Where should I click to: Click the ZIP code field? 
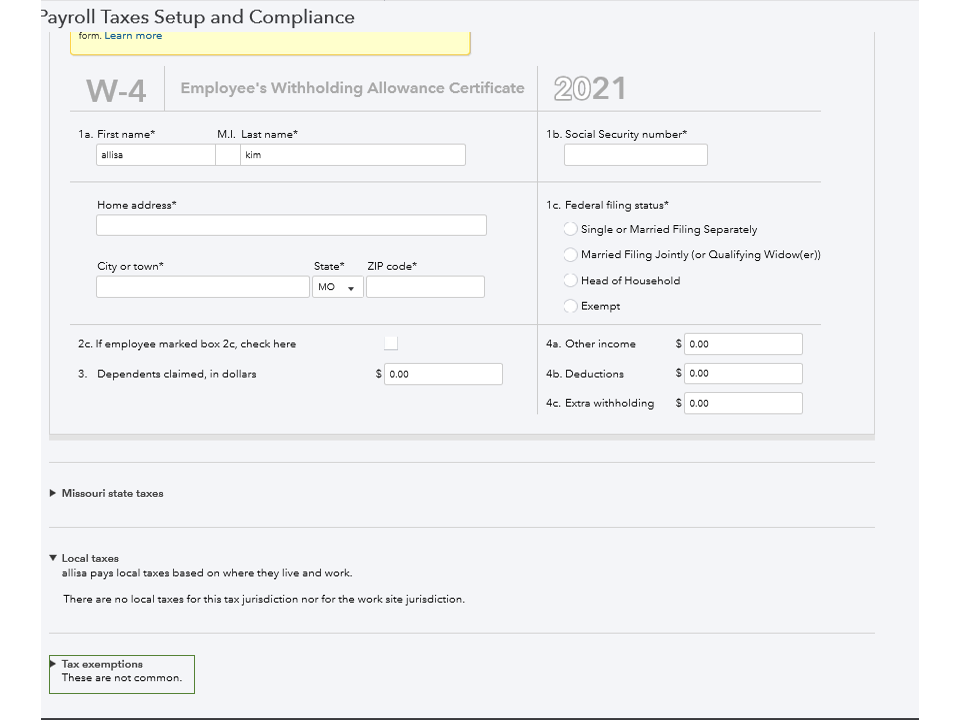tap(425, 287)
